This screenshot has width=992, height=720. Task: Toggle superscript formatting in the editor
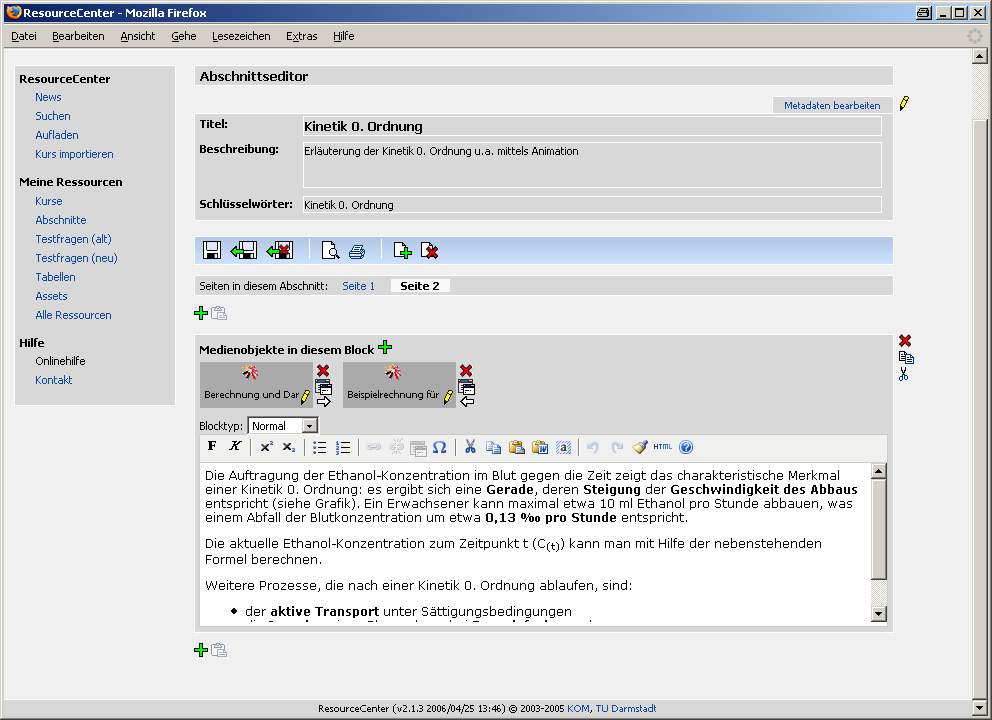[x=266, y=447]
